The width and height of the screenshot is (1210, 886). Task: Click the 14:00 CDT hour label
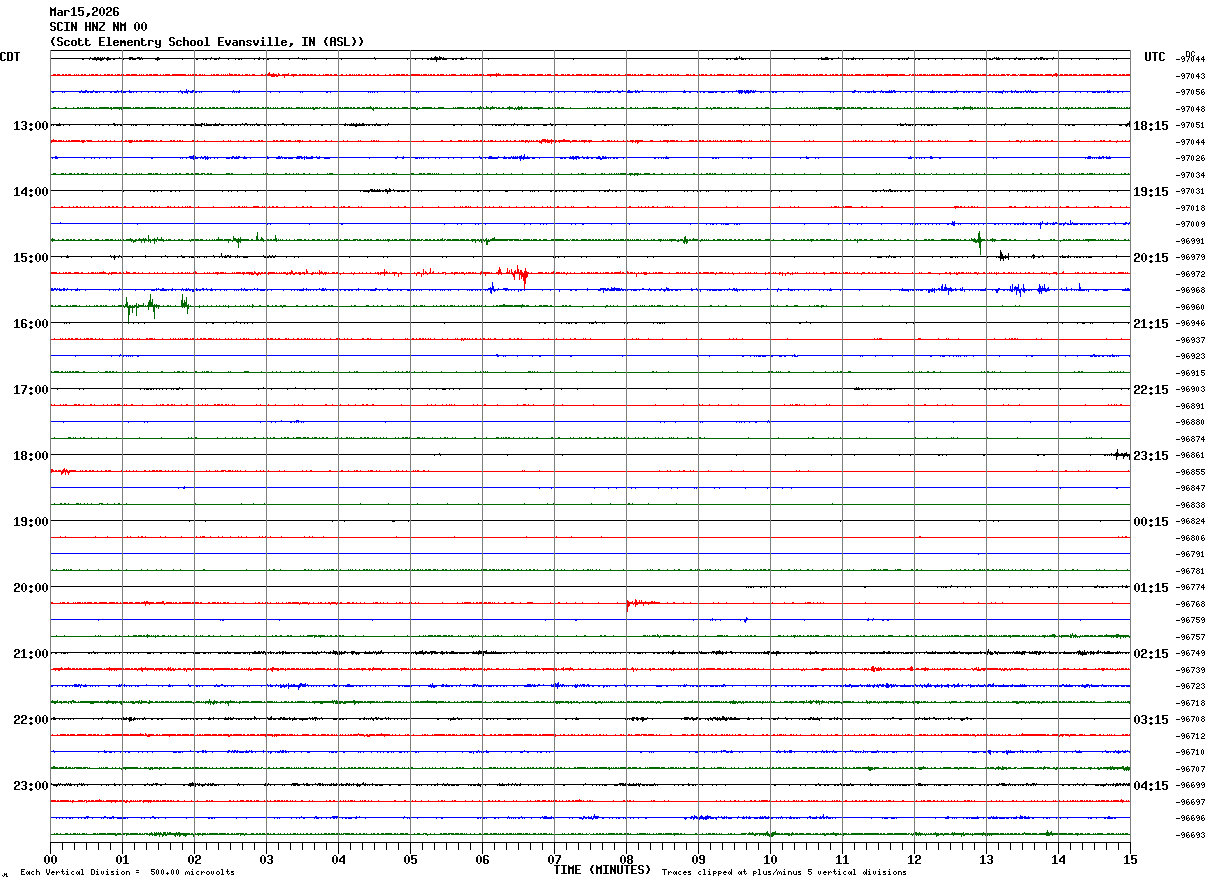31,192
